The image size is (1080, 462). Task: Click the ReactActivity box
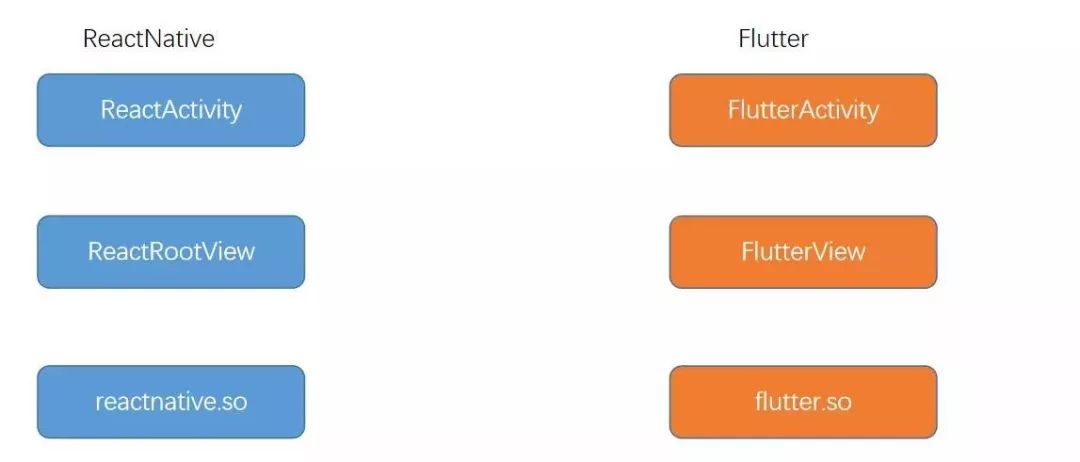(x=171, y=110)
